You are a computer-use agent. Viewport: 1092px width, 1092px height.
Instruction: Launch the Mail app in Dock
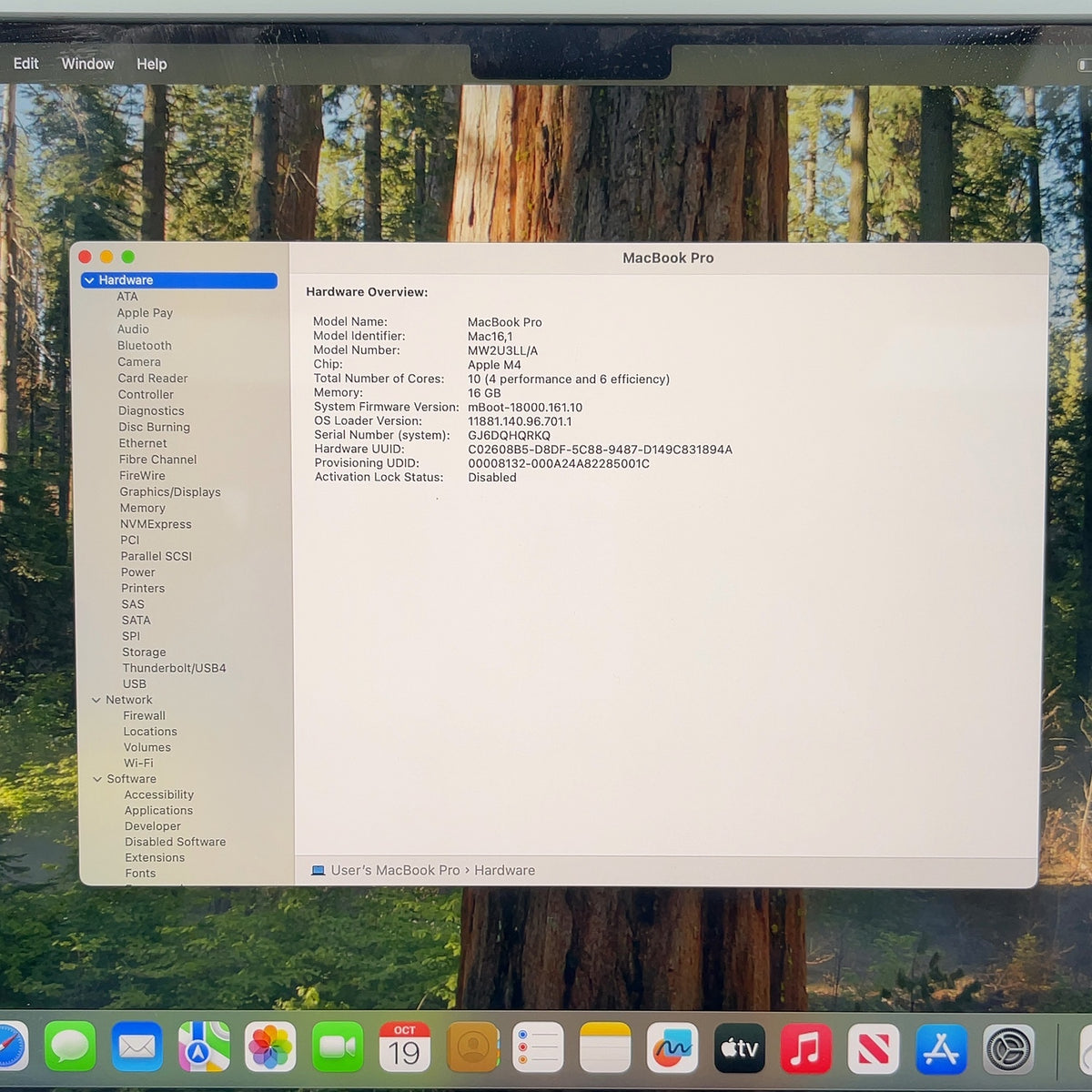[x=137, y=1046]
